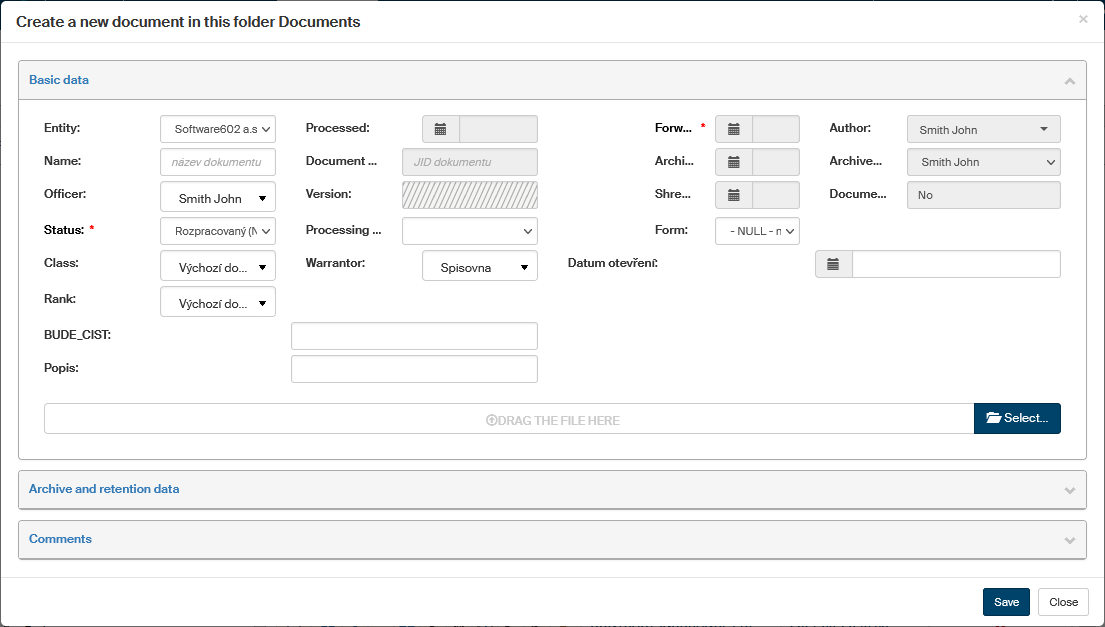This screenshot has height=627, width=1105.
Task: Click the Save button
Action: pos(1006,602)
